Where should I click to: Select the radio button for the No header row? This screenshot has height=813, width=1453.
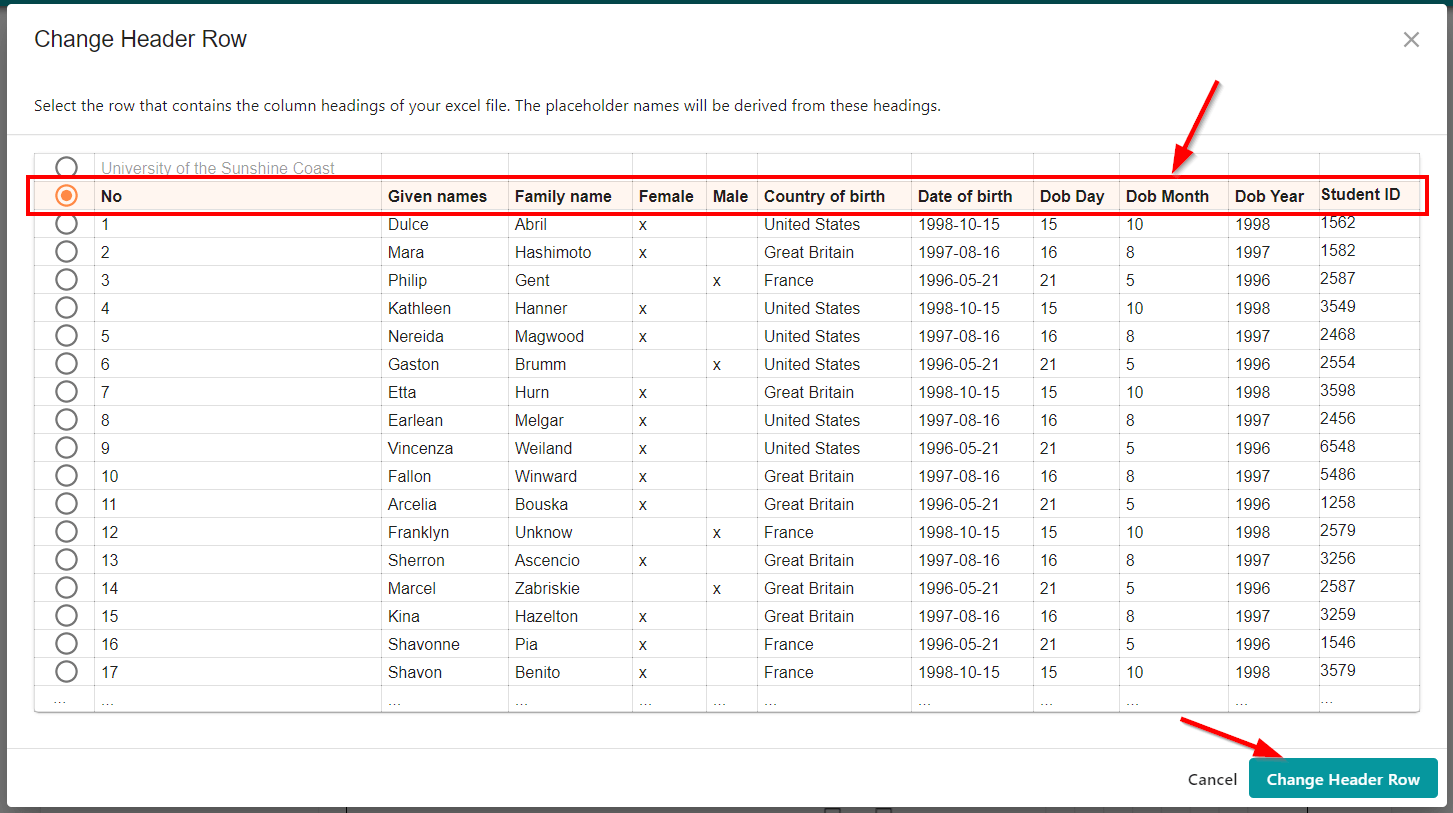[66, 196]
